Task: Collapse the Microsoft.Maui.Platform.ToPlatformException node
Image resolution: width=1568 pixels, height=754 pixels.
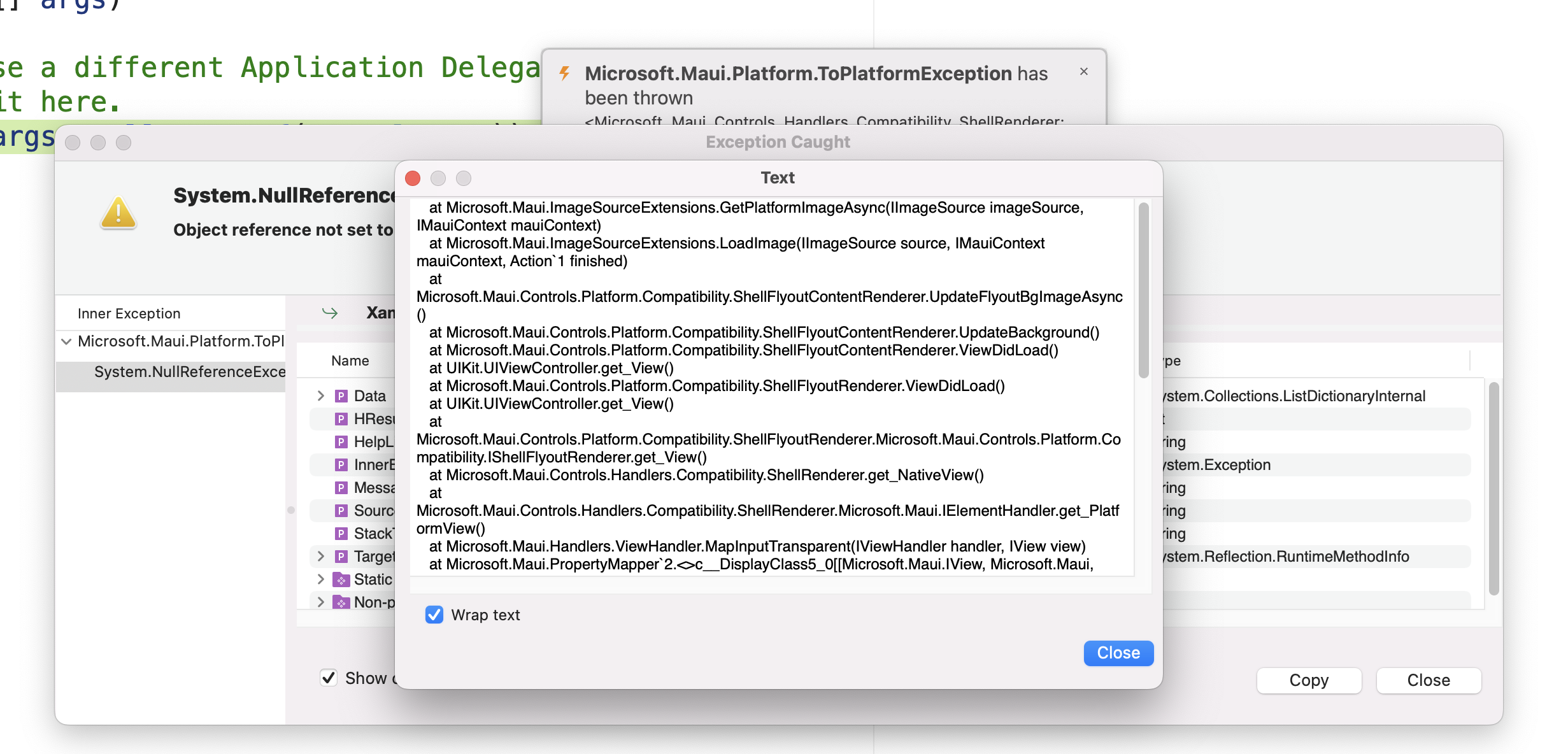Action: (66, 341)
